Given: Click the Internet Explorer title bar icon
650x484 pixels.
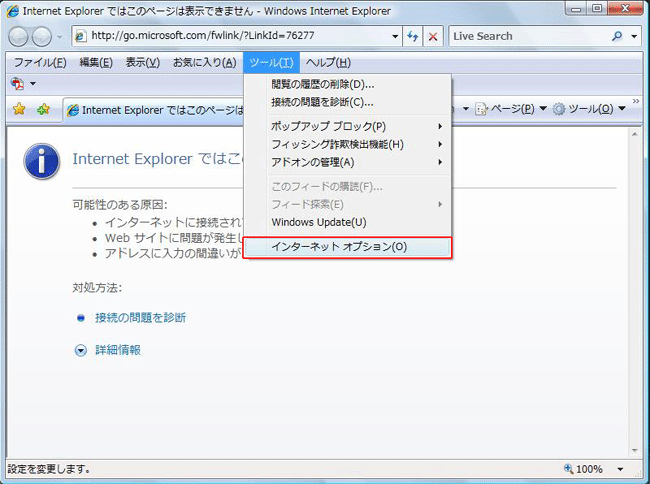Looking at the screenshot, I should 13,11.
